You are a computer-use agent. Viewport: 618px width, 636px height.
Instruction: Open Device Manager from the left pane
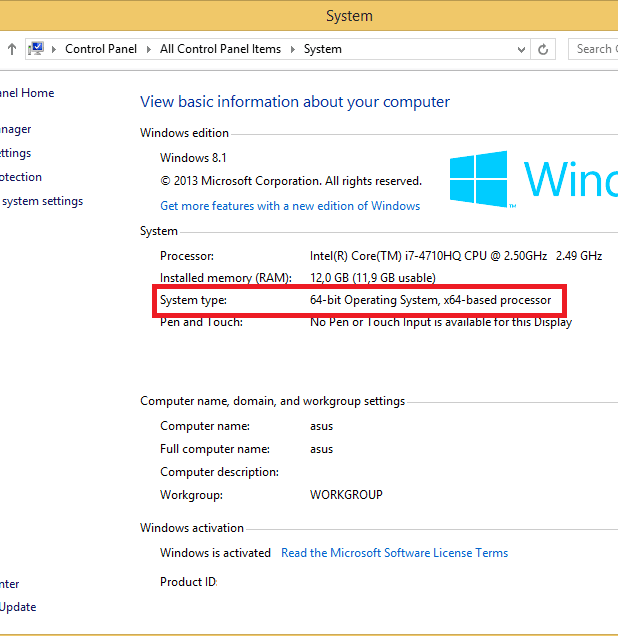coord(15,129)
